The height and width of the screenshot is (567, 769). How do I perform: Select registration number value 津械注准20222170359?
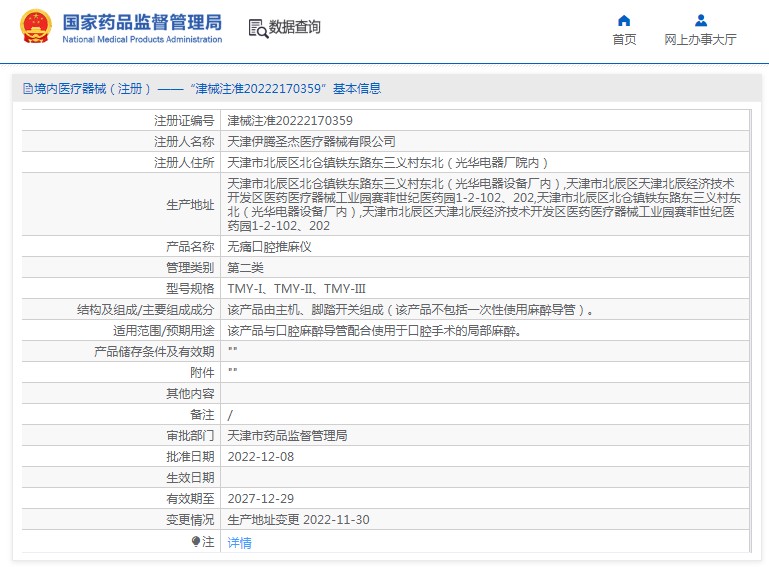290,121
